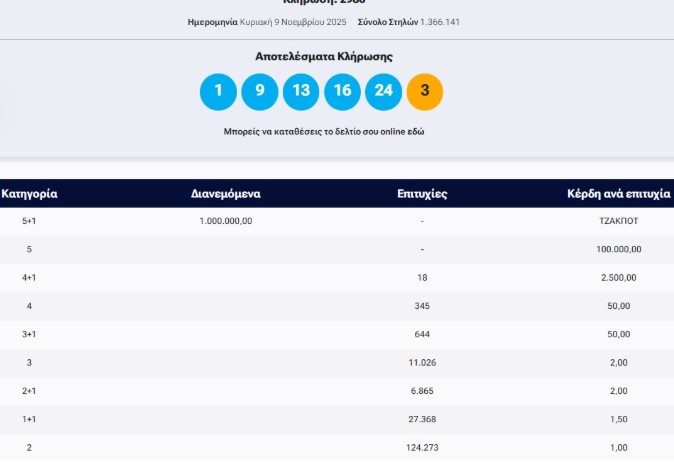Click the 1.000.000,00 distributed amount
The image size is (674, 462).
[226, 221]
